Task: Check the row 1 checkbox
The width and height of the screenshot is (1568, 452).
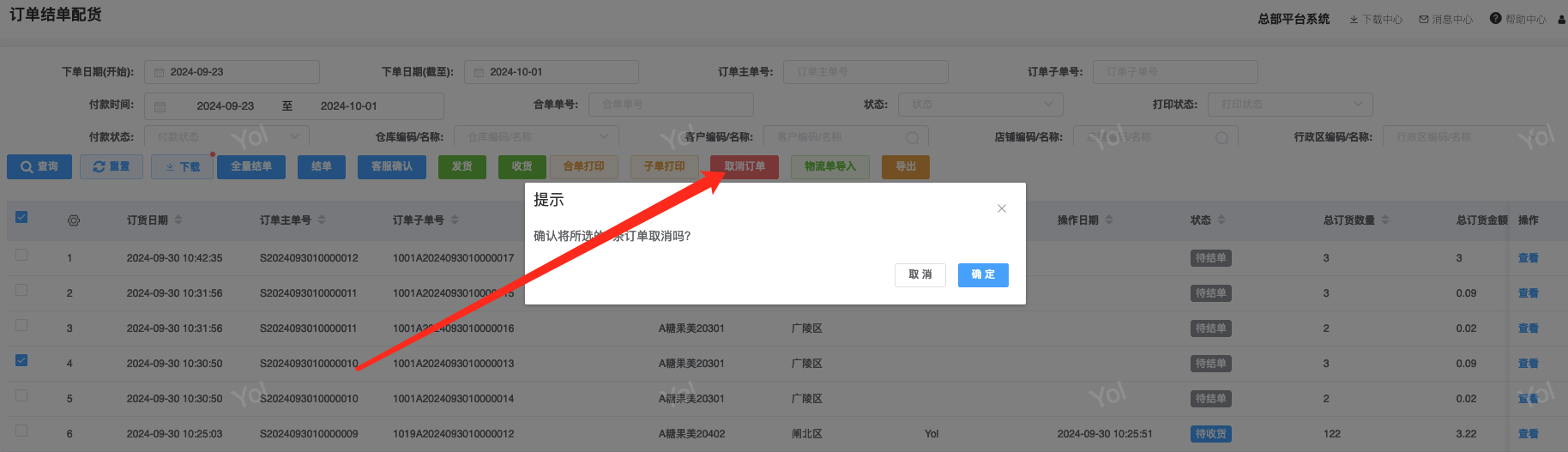Action: (x=21, y=255)
